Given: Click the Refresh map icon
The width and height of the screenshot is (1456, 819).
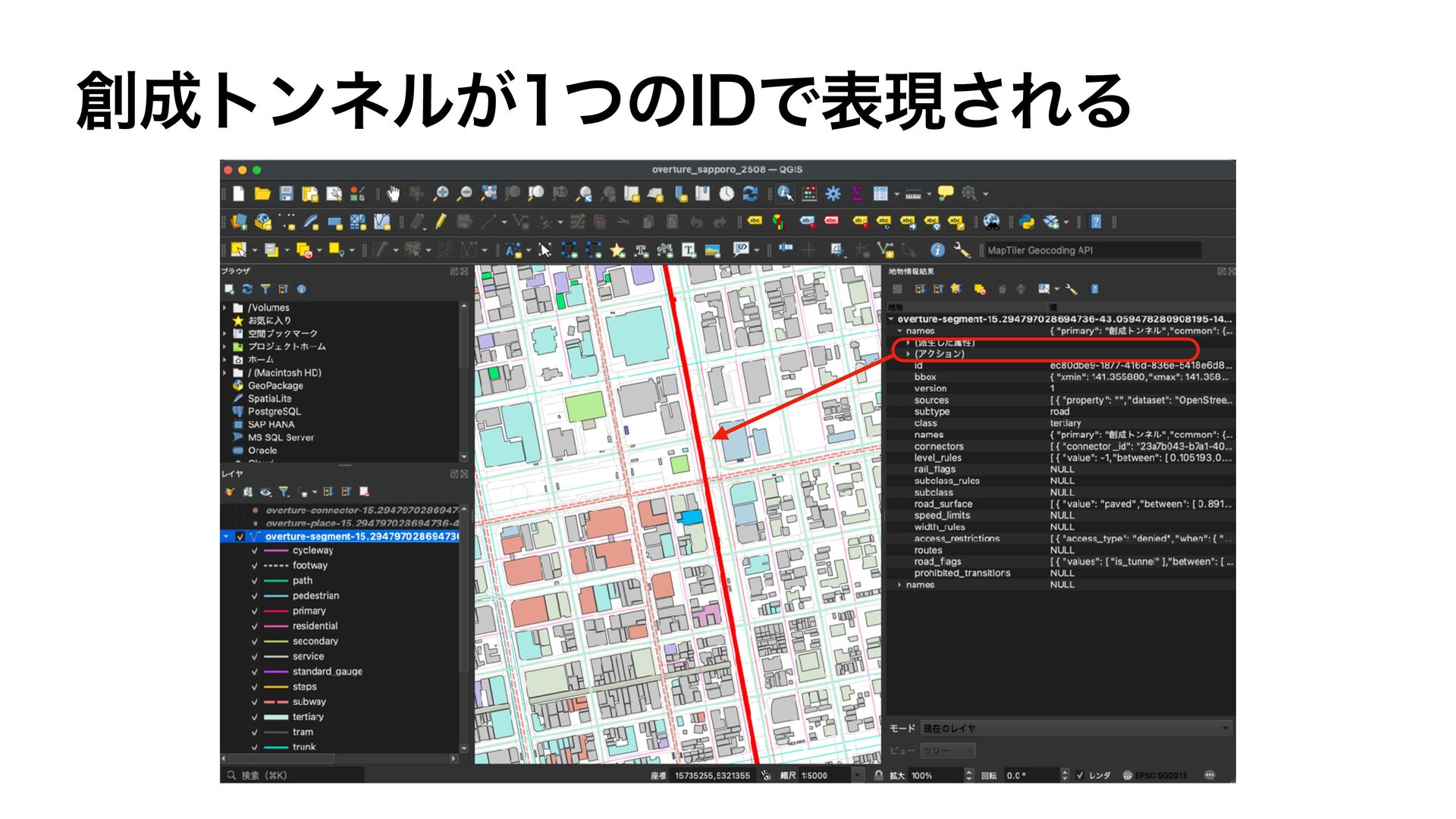Looking at the screenshot, I should click(x=750, y=194).
